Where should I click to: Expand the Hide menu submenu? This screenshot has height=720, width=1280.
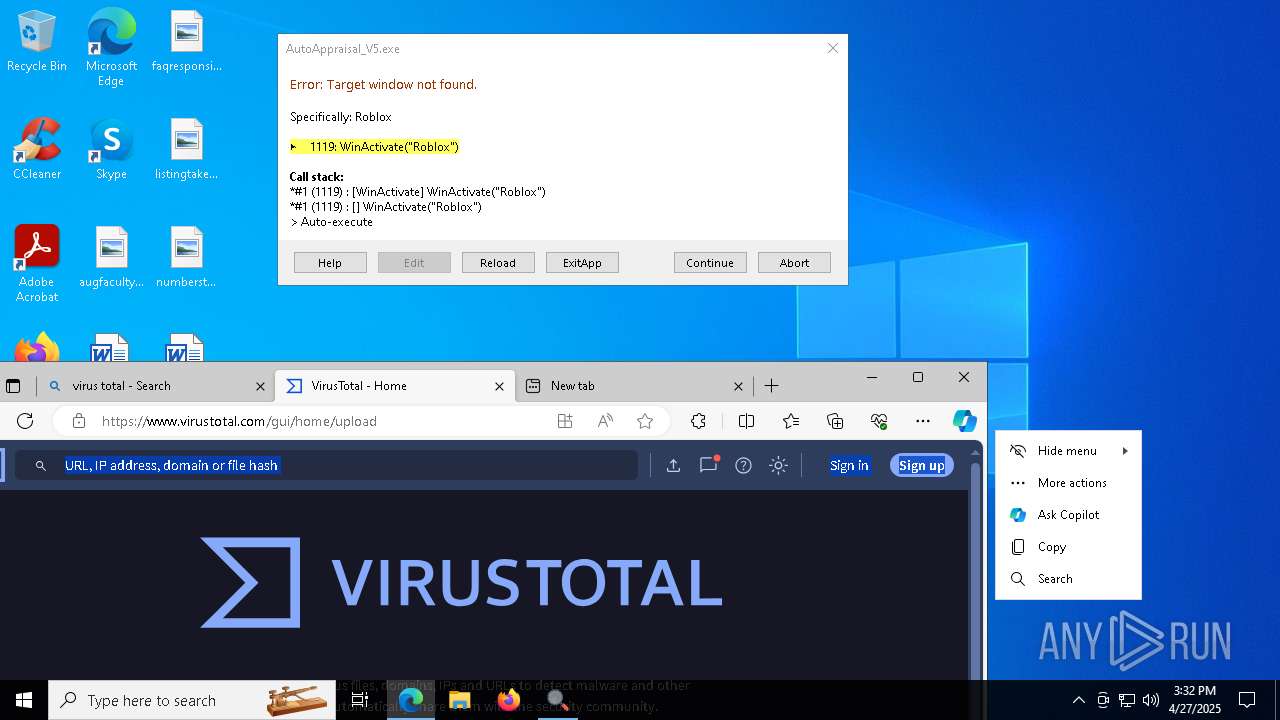[1069, 451]
